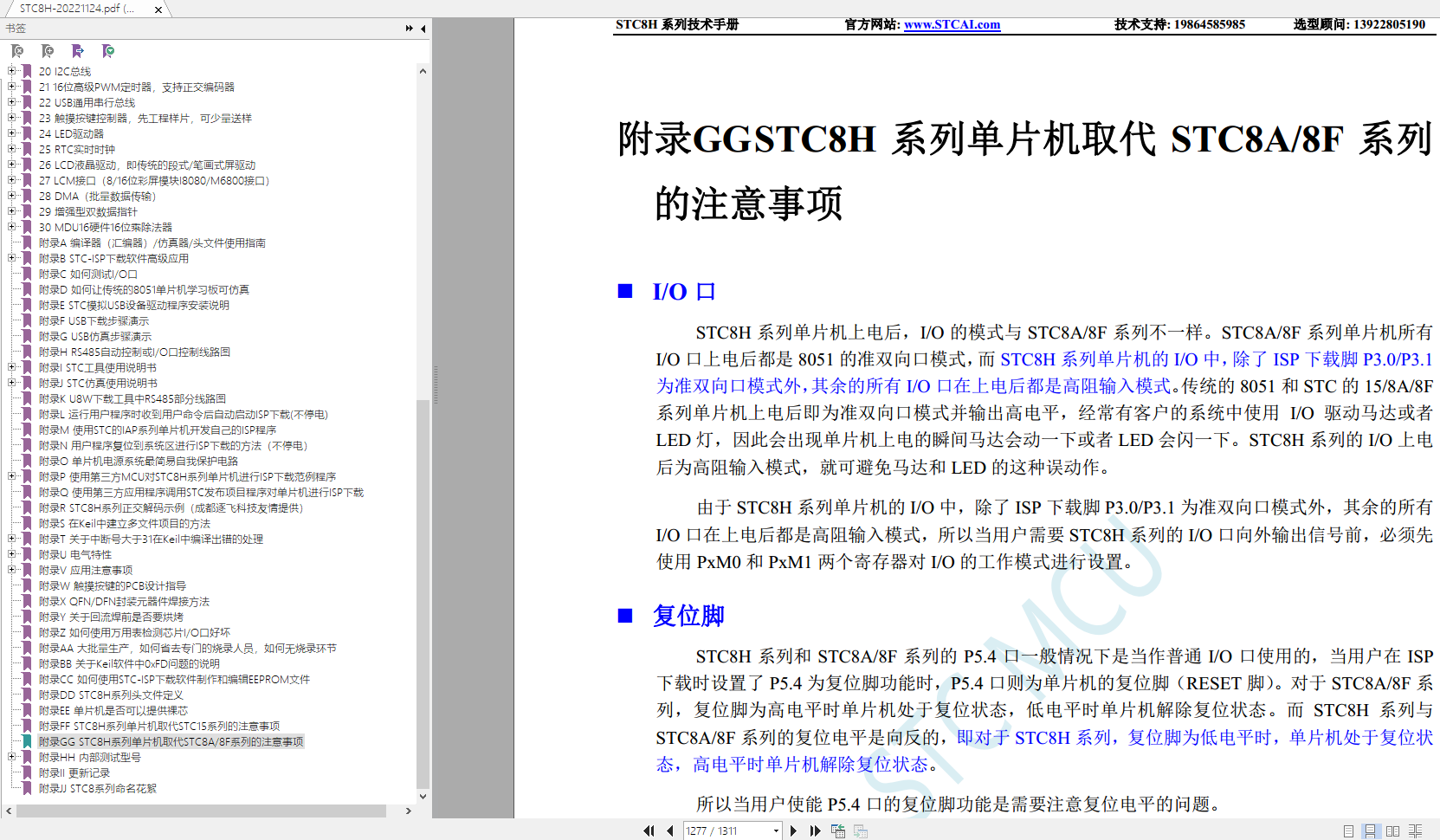Expand the 21 16位高级PWM定时器 node
The height and width of the screenshot is (840, 1440).
click(11, 87)
